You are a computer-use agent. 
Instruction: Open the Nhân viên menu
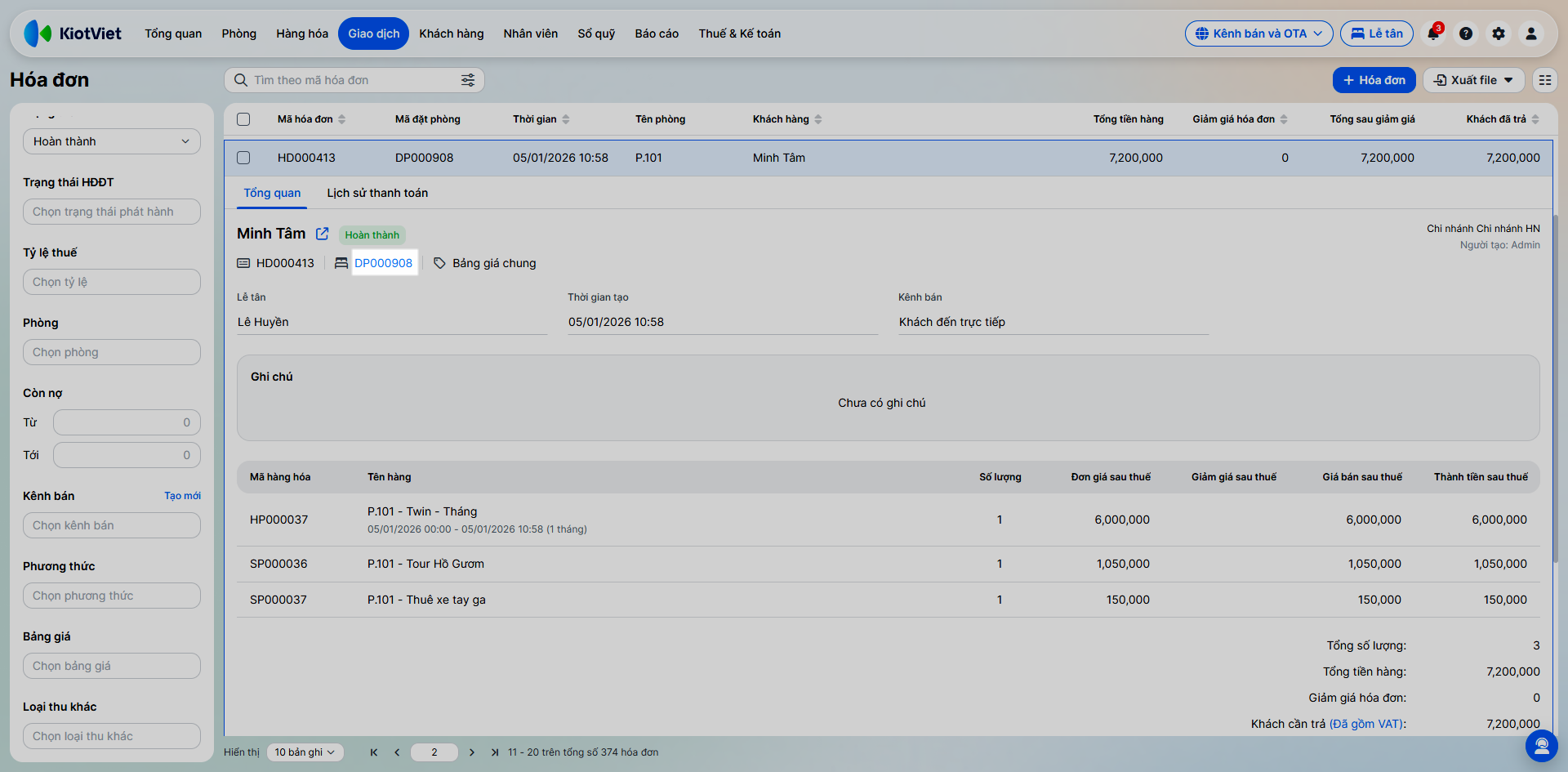[531, 33]
